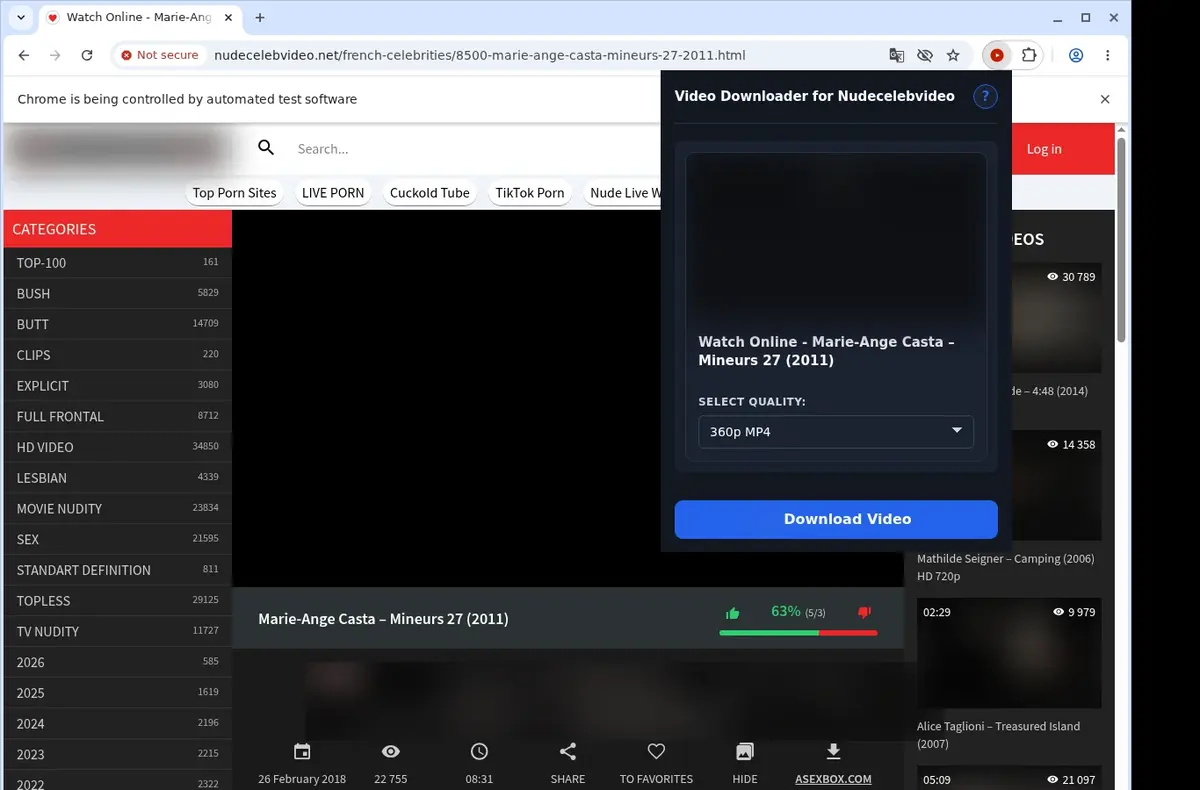Close the Watch Online tab
1200x790 pixels.
pos(228,17)
